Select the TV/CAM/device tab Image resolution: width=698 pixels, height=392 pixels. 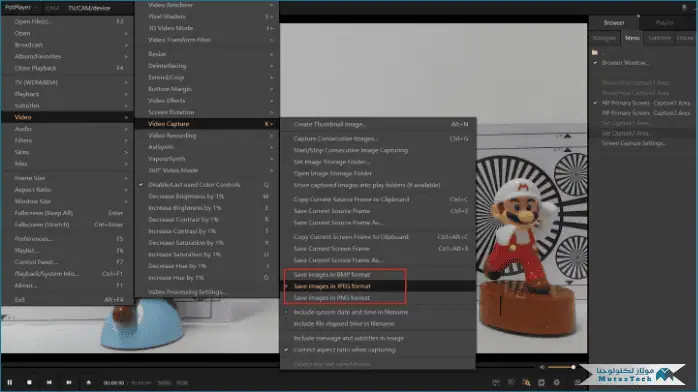click(89, 8)
